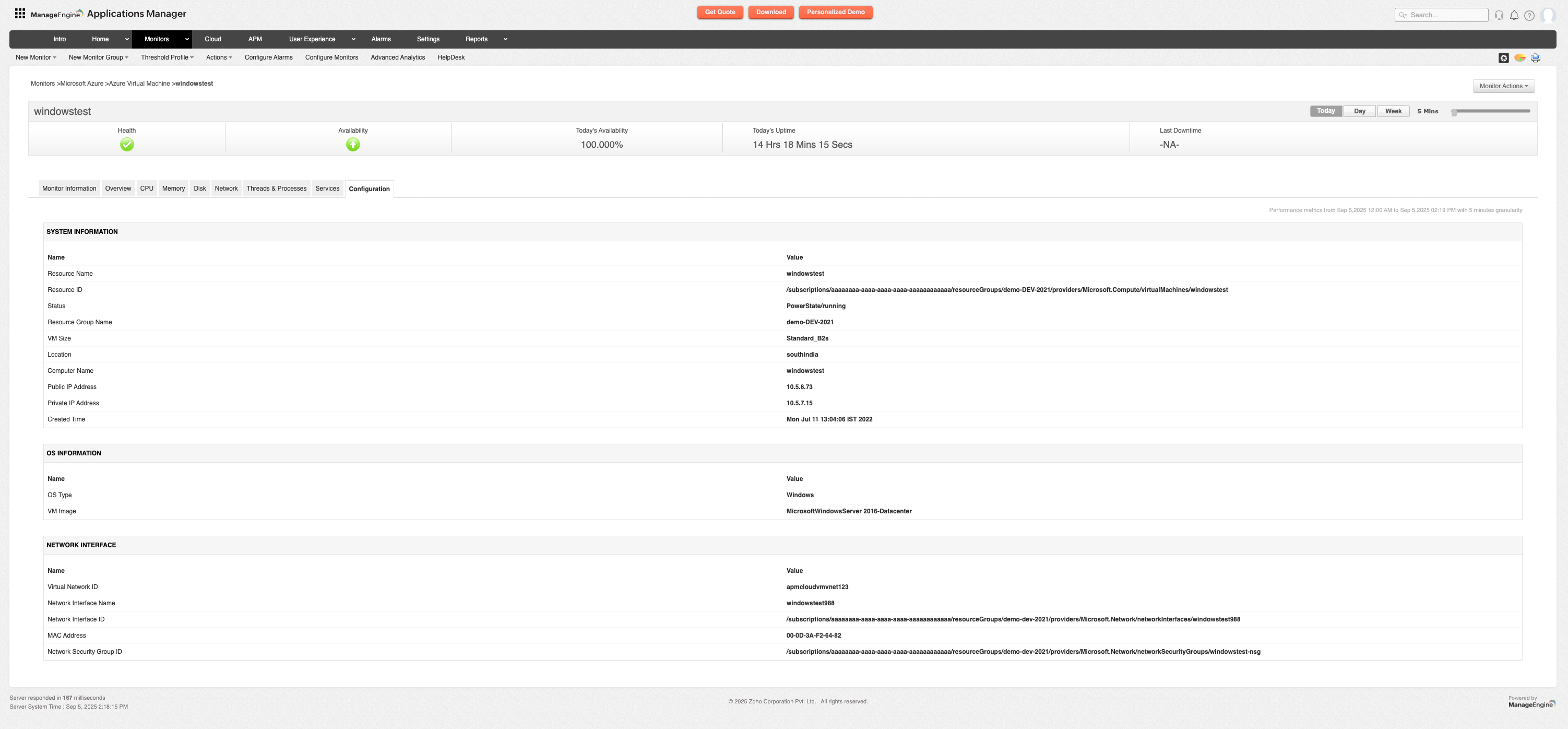Click inside the Search field

1441,15
